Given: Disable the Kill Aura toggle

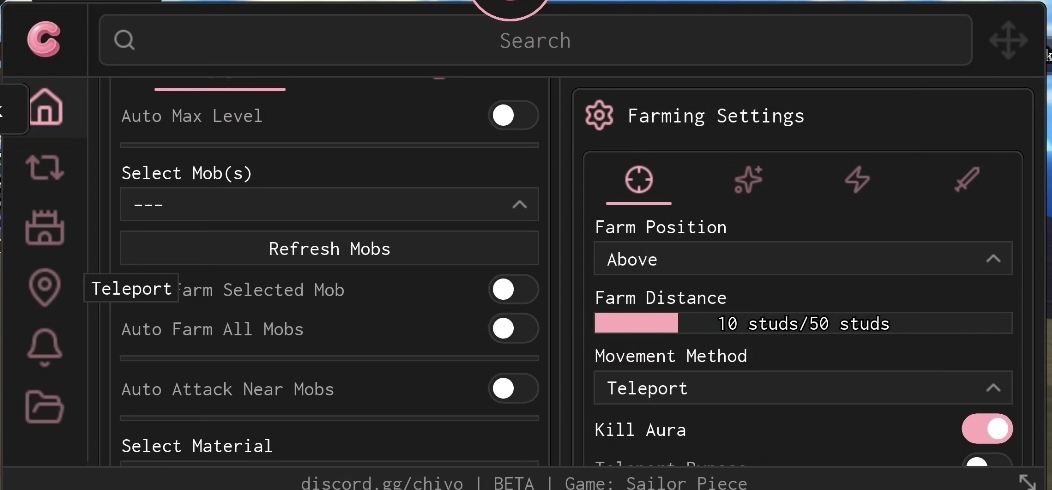Looking at the screenshot, I should point(987,430).
